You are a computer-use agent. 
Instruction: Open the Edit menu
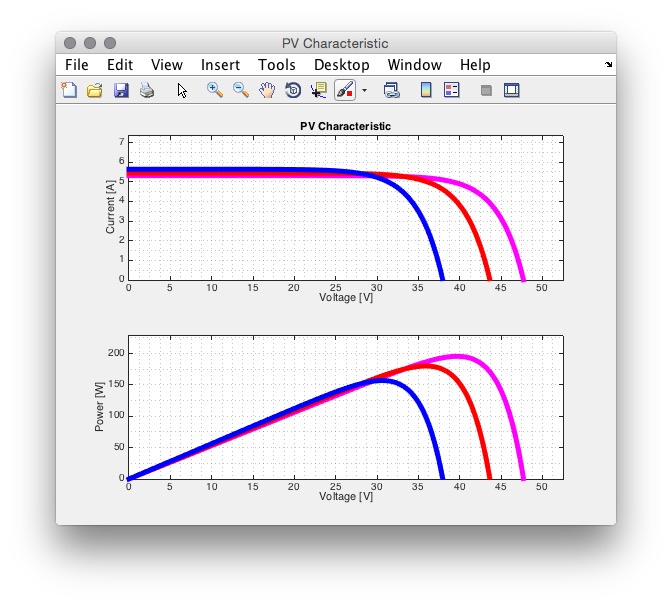[x=120, y=65]
